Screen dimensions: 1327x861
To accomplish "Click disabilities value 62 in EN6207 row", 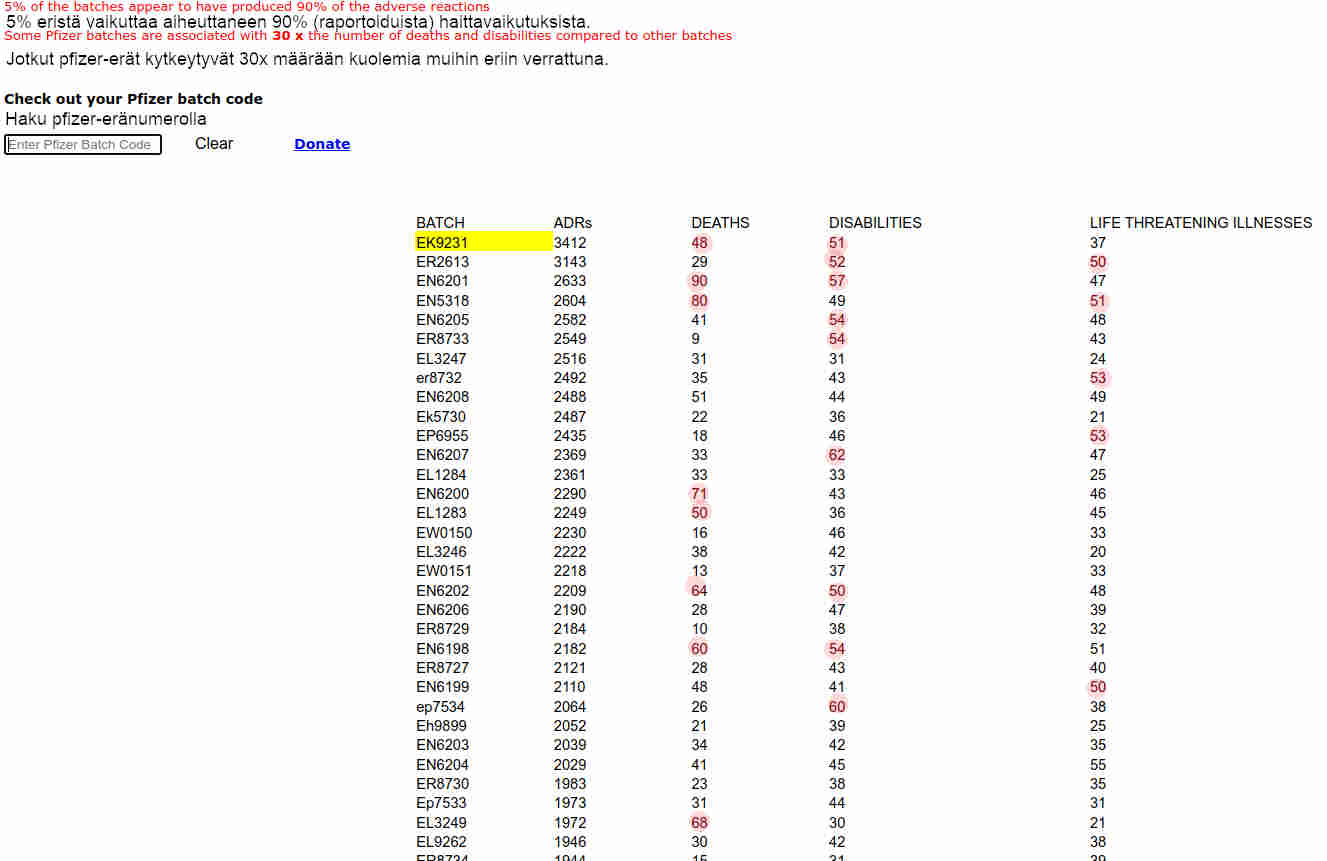I will coord(837,455).
